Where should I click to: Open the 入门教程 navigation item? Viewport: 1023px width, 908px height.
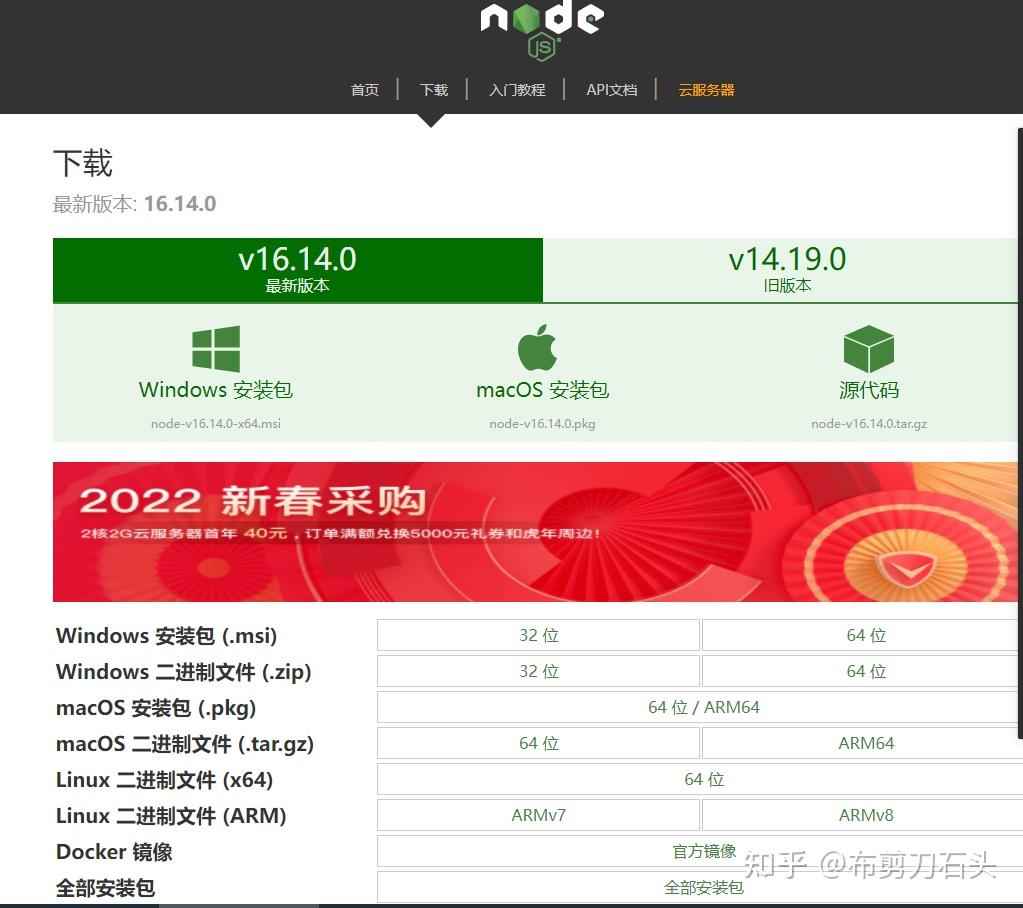(517, 89)
